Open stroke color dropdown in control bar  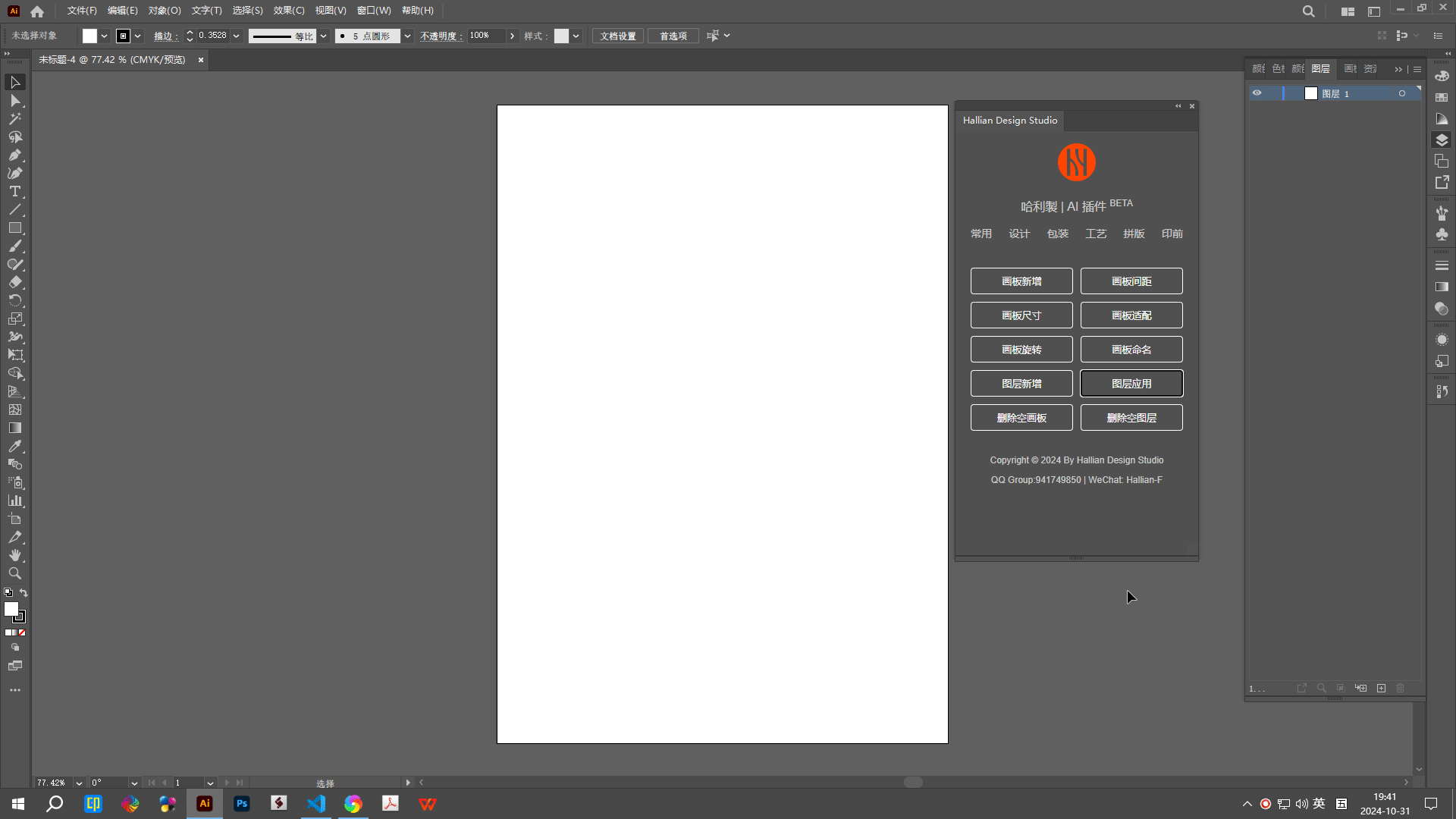coord(137,36)
